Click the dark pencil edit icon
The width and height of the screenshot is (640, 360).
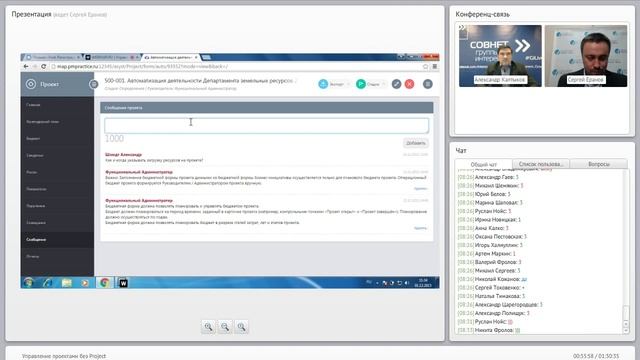(x=396, y=84)
